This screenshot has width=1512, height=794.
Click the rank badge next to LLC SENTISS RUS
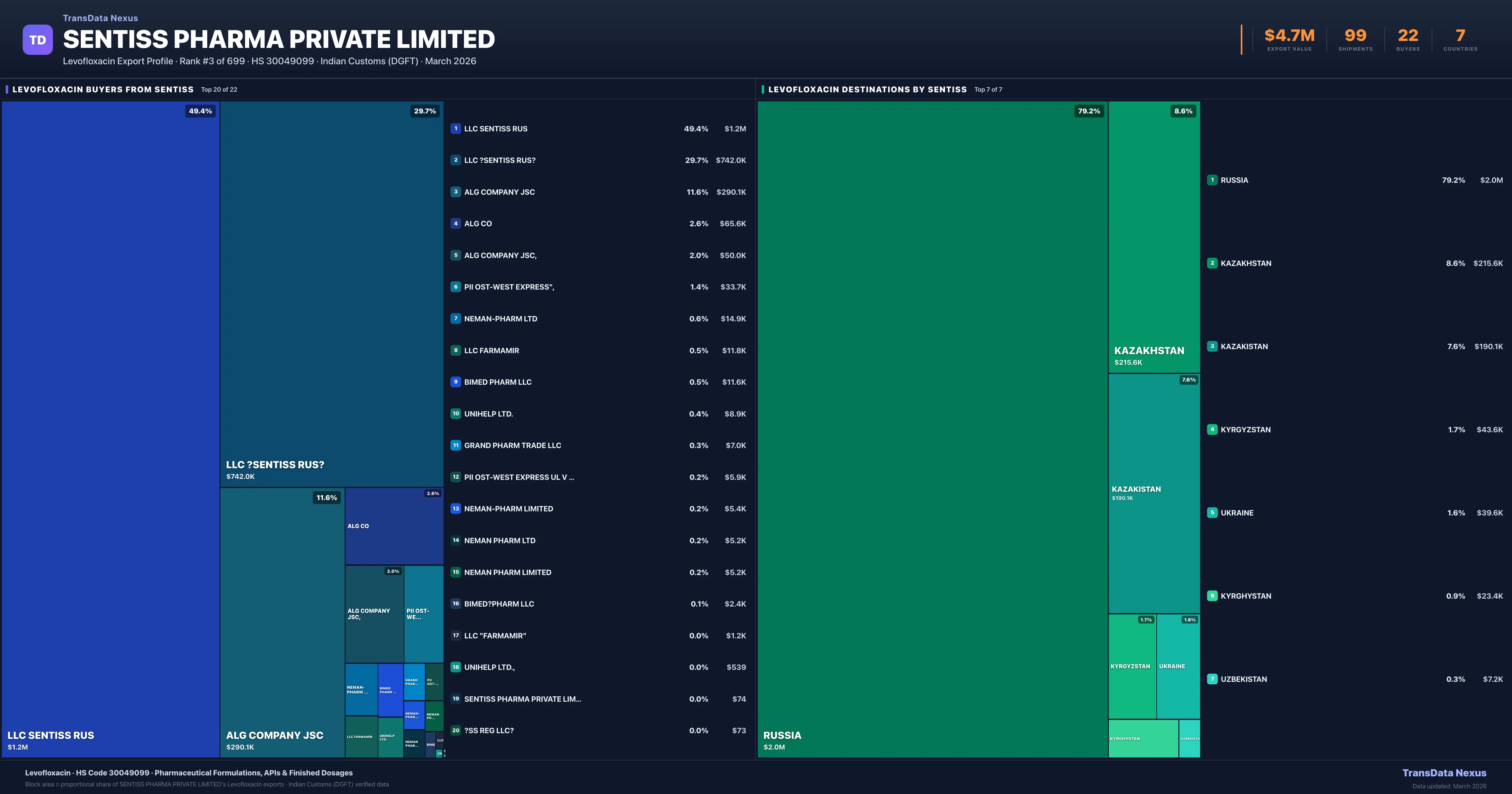(x=455, y=129)
